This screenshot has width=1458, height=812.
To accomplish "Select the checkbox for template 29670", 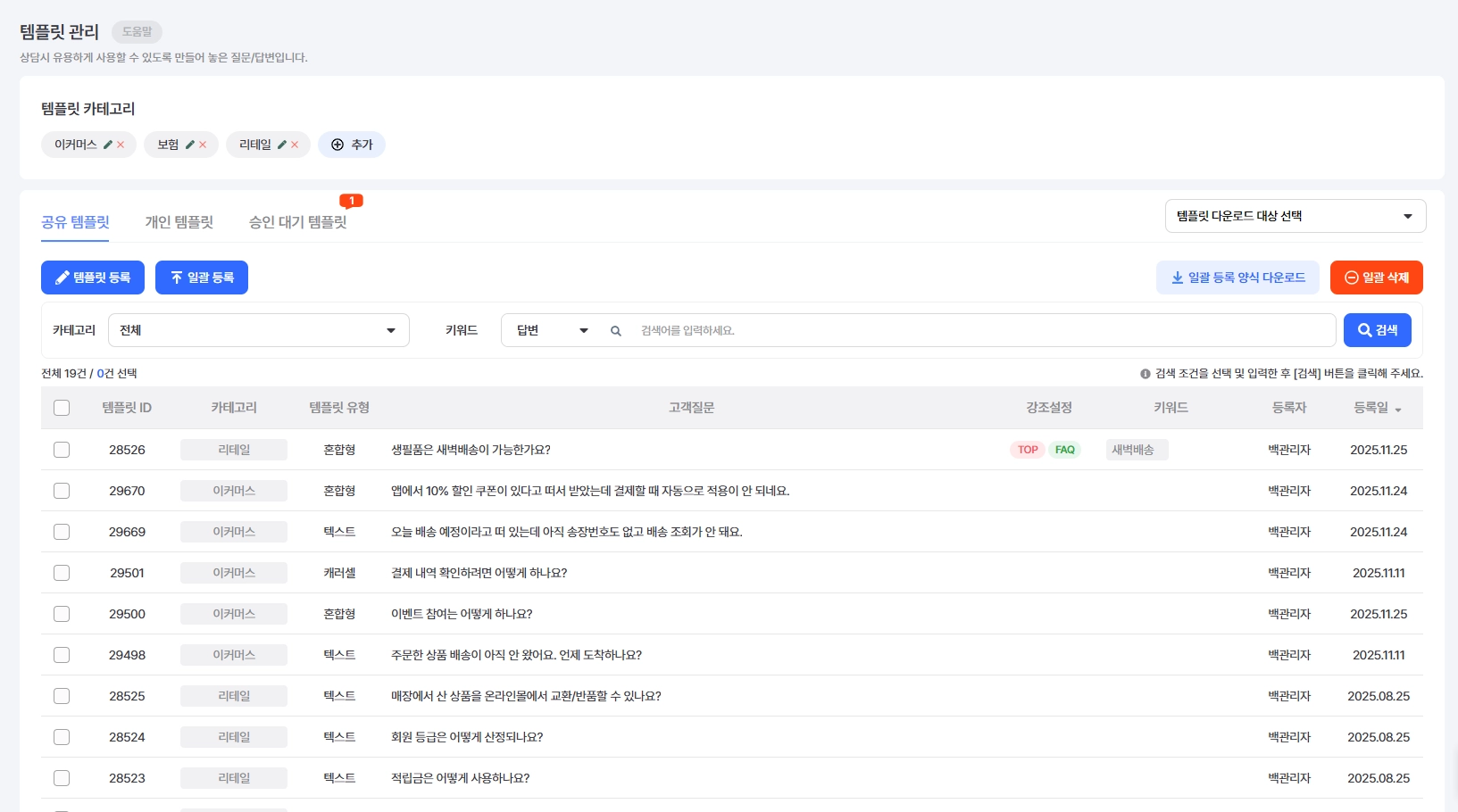I will tap(62, 491).
